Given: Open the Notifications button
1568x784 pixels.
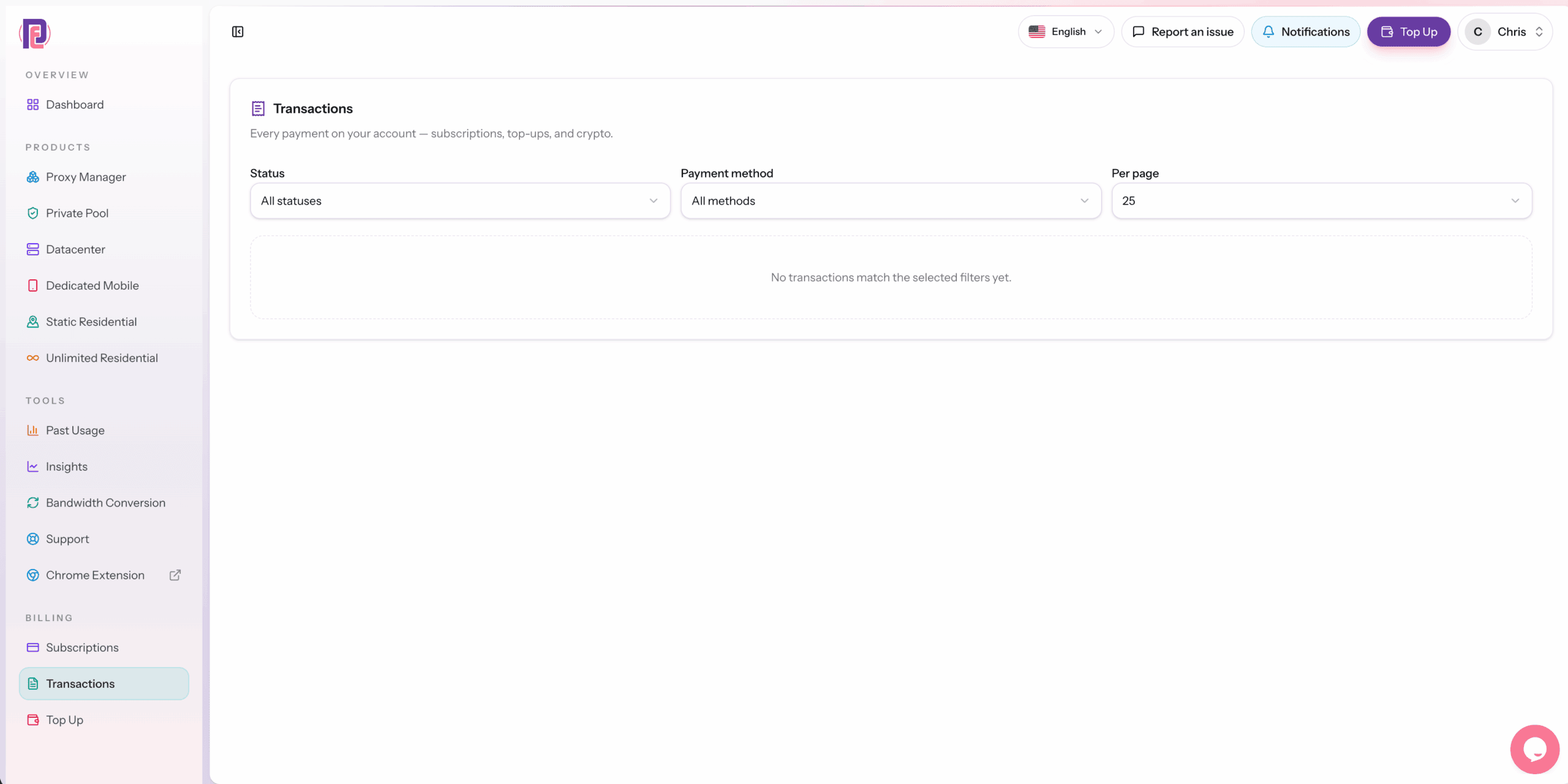Looking at the screenshot, I should pos(1306,32).
